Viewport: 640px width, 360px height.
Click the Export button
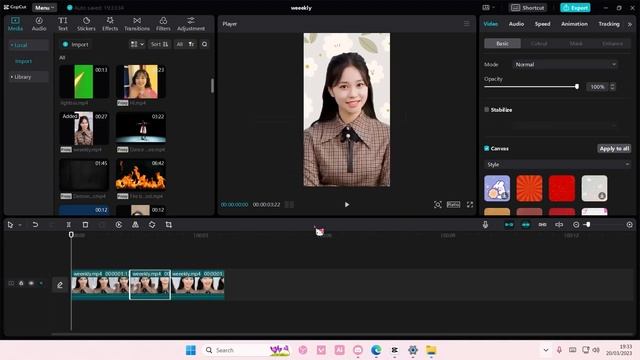tap(575, 7)
